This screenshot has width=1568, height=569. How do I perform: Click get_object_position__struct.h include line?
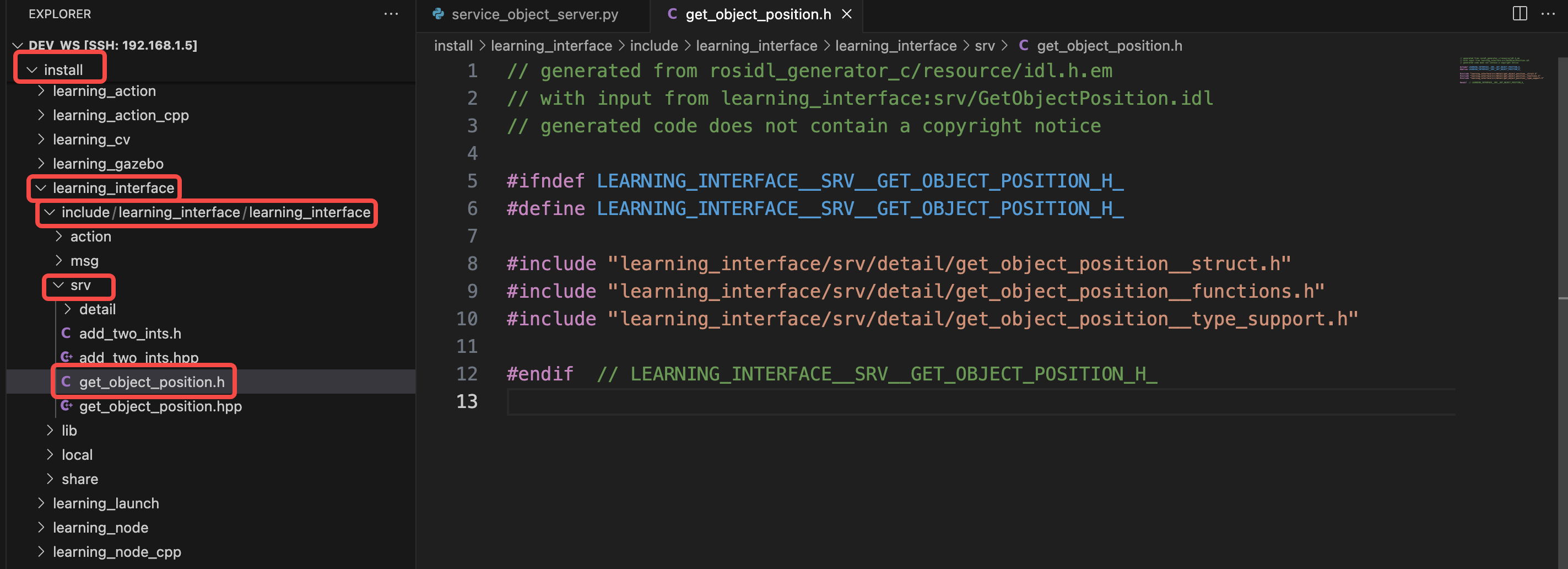click(x=899, y=264)
